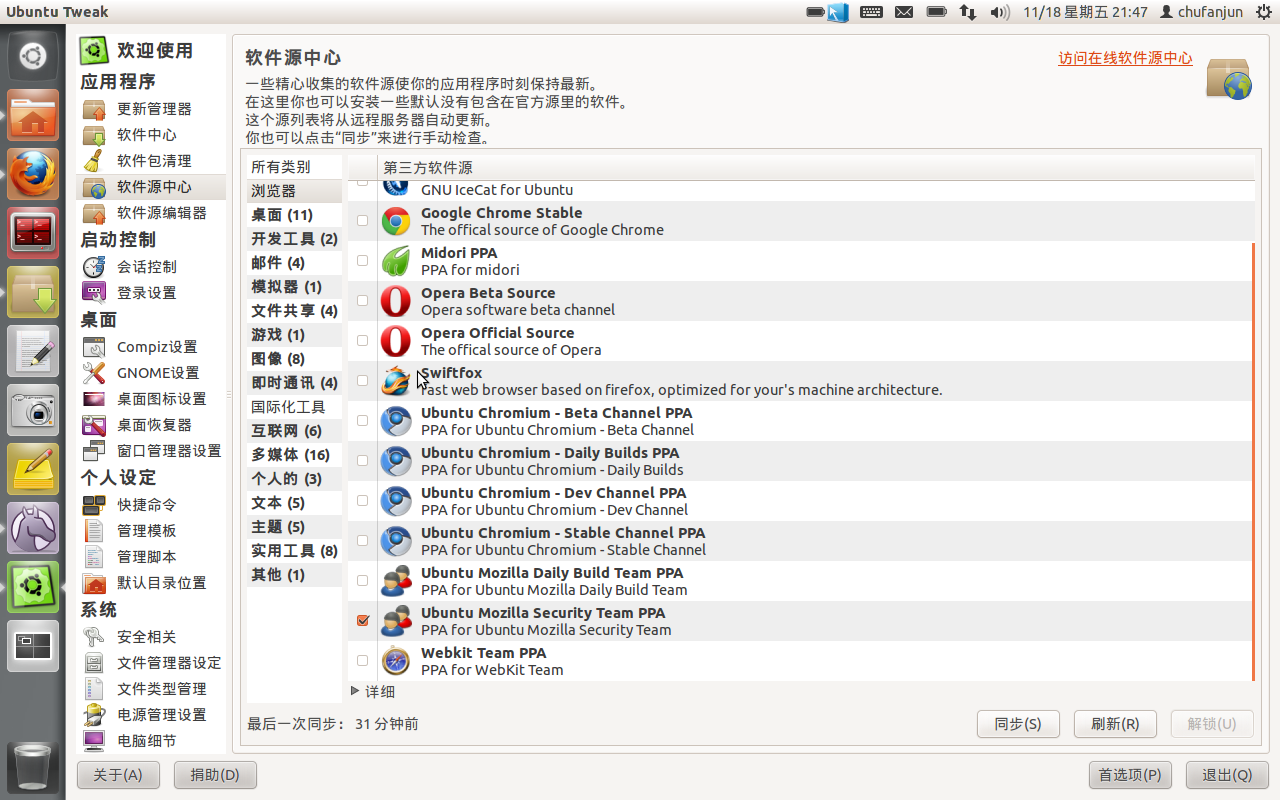Open the mail indicator in top panel
Viewport: 1280px width, 800px height.
click(904, 12)
